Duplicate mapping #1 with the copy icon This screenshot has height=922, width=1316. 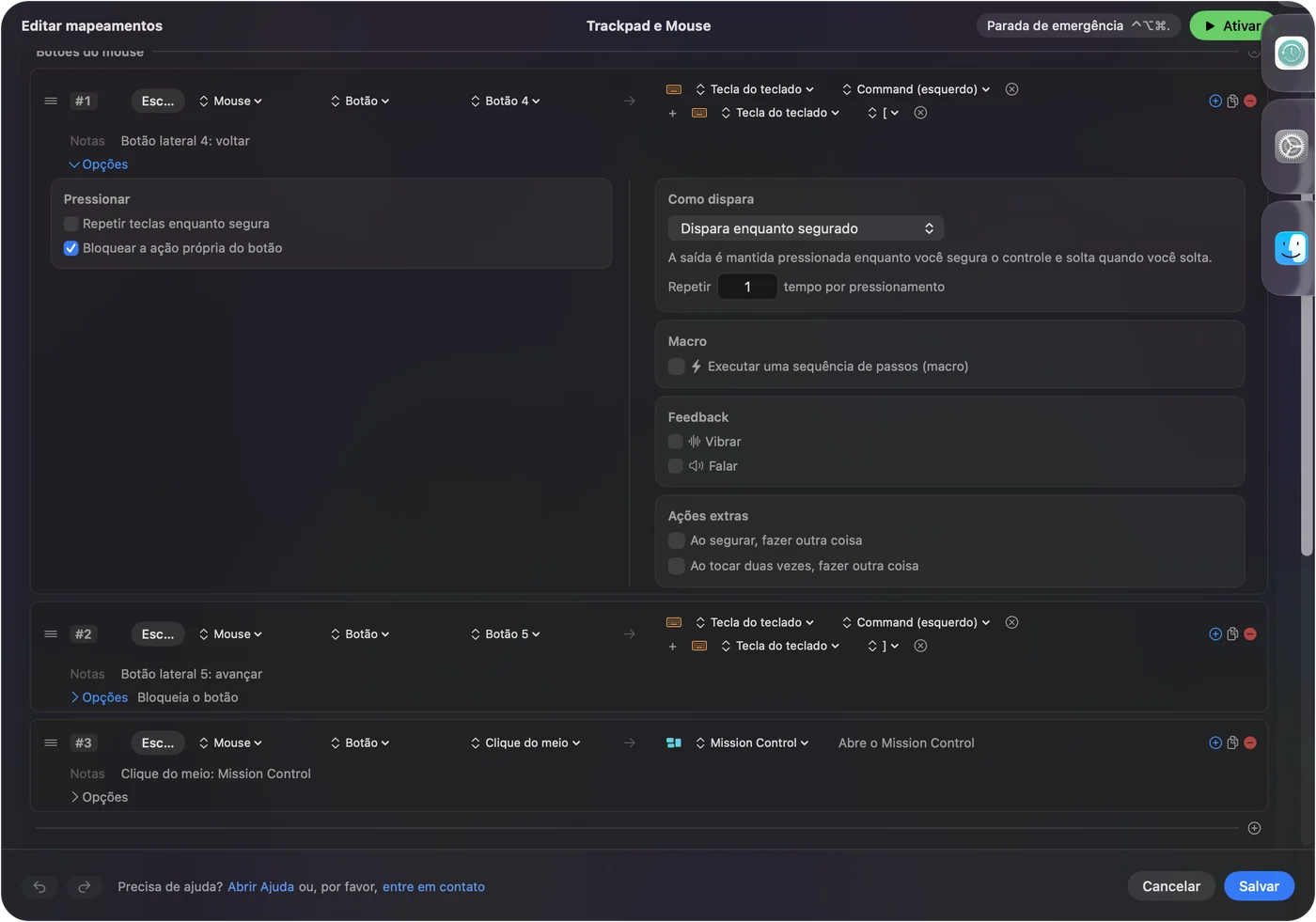1232,101
